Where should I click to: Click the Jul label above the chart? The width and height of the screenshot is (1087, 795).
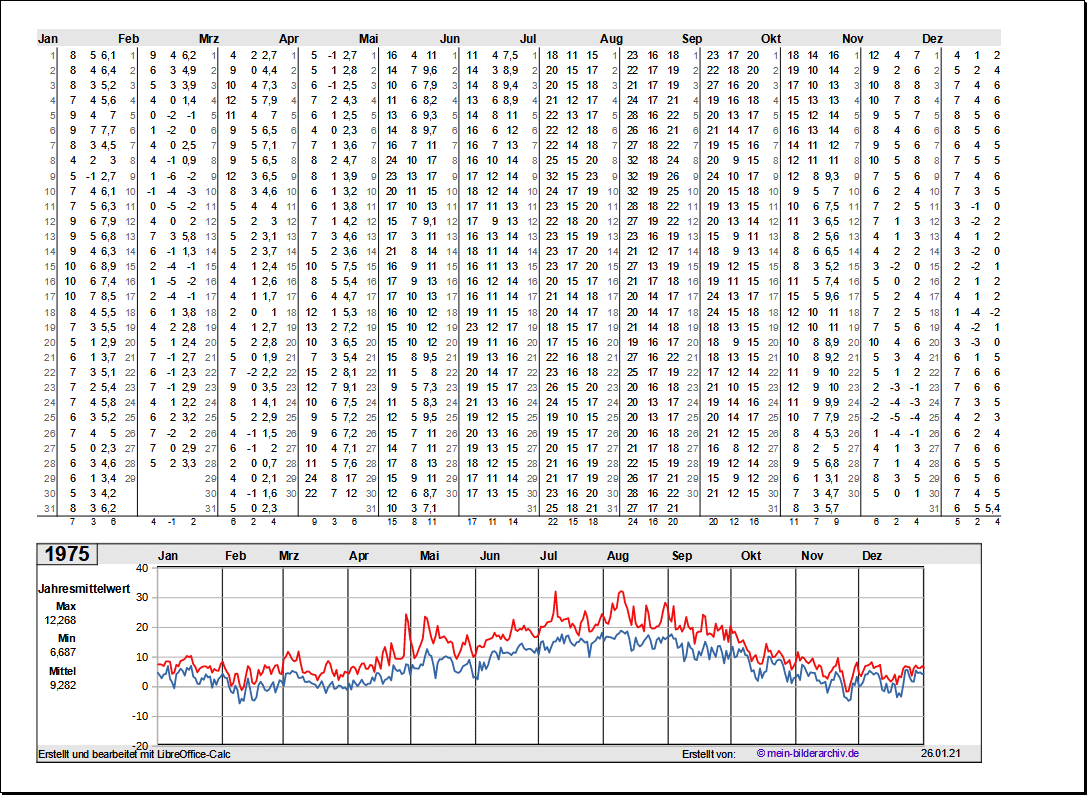pos(549,556)
